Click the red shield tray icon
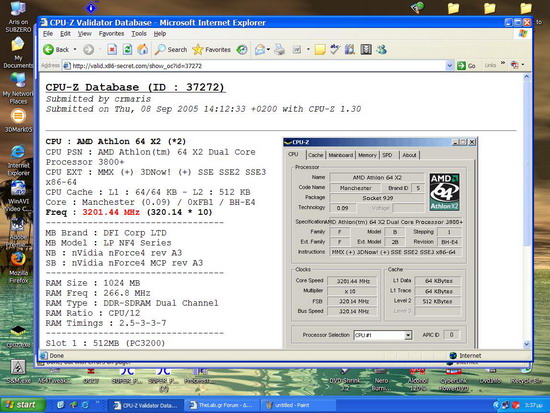 point(516,405)
